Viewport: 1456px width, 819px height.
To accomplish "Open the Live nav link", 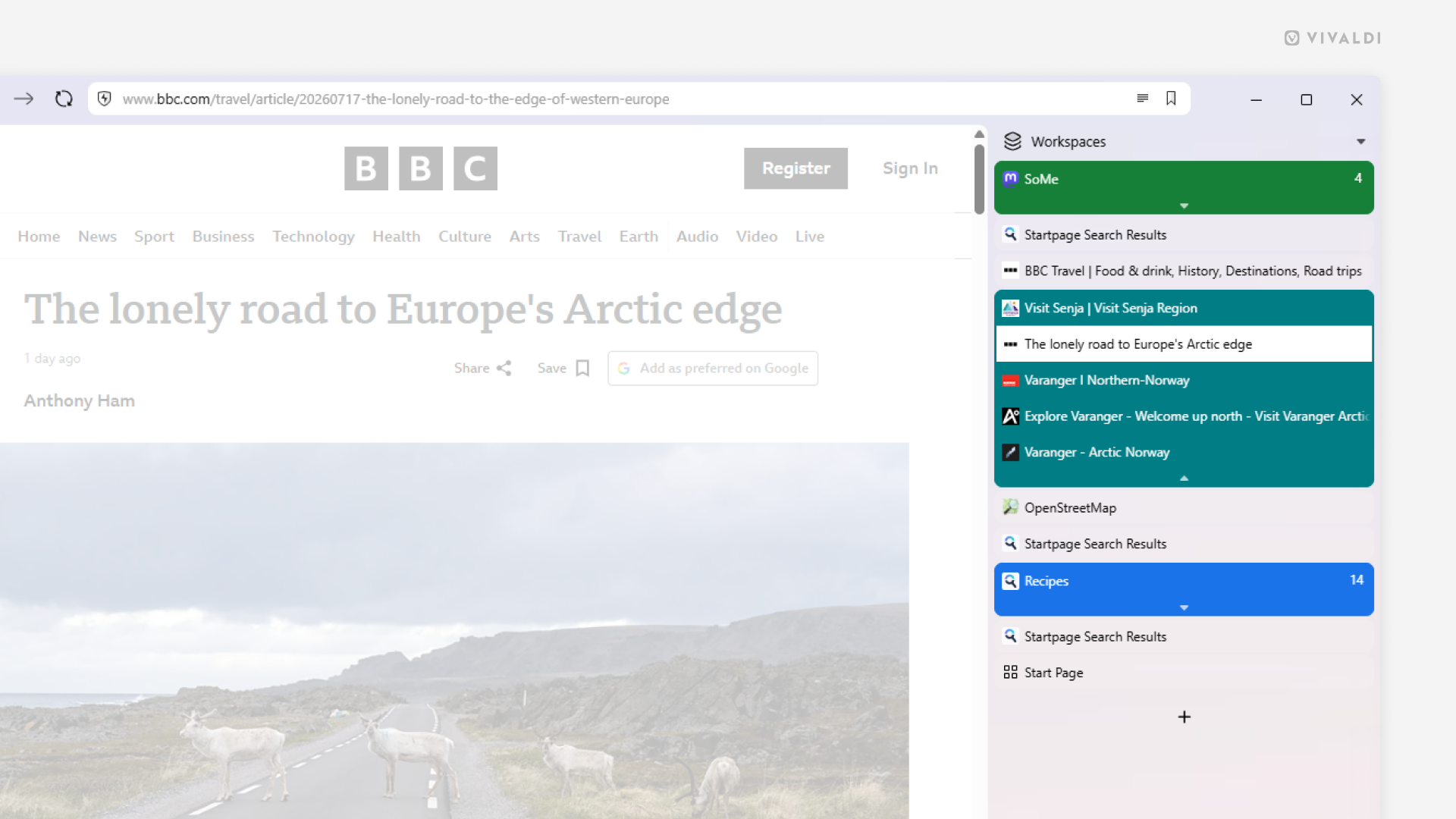I will pos(809,236).
